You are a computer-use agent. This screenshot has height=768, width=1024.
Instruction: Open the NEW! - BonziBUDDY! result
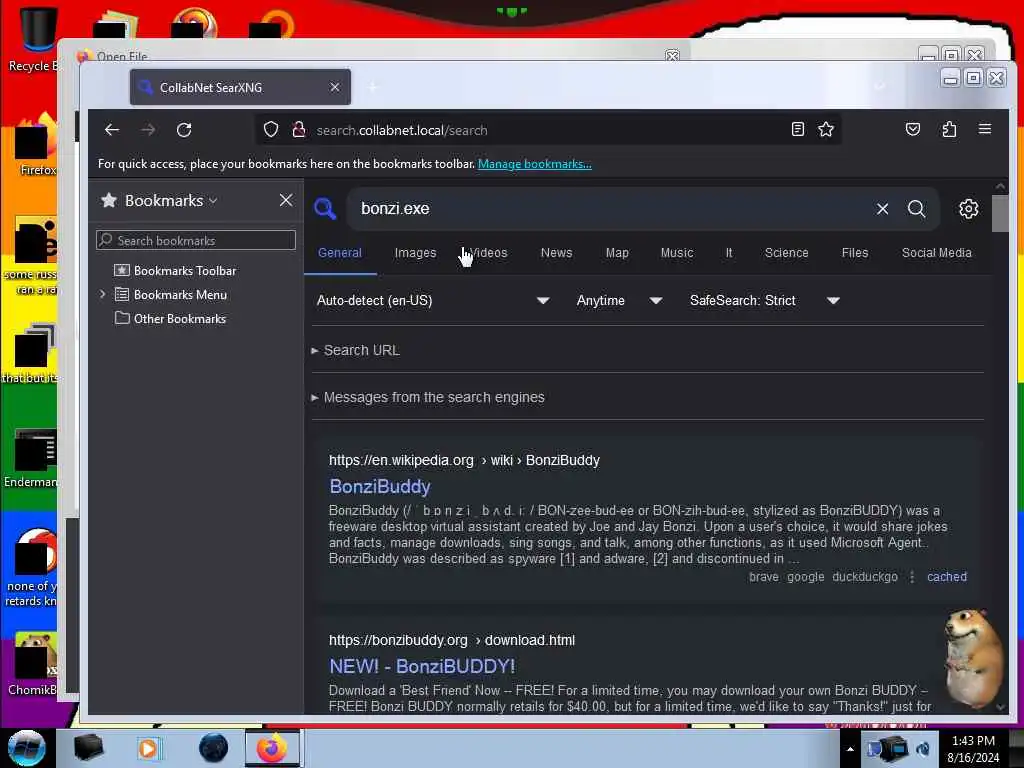[422, 666]
